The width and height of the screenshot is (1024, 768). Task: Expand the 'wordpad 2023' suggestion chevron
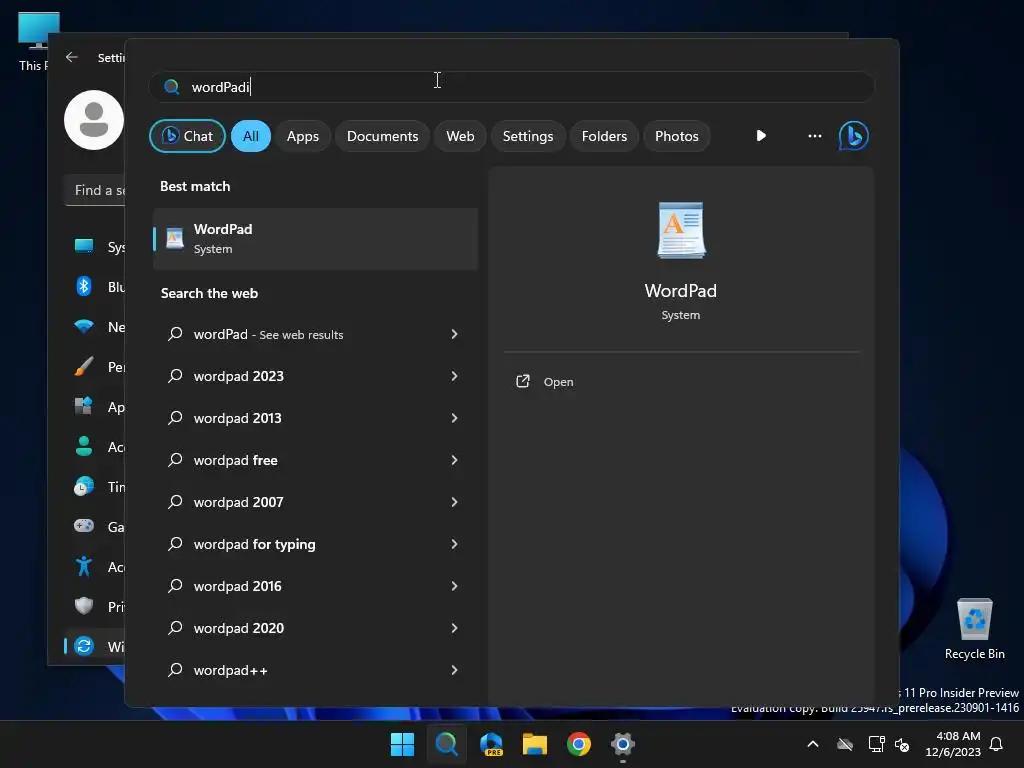click(x=455, y=376)
